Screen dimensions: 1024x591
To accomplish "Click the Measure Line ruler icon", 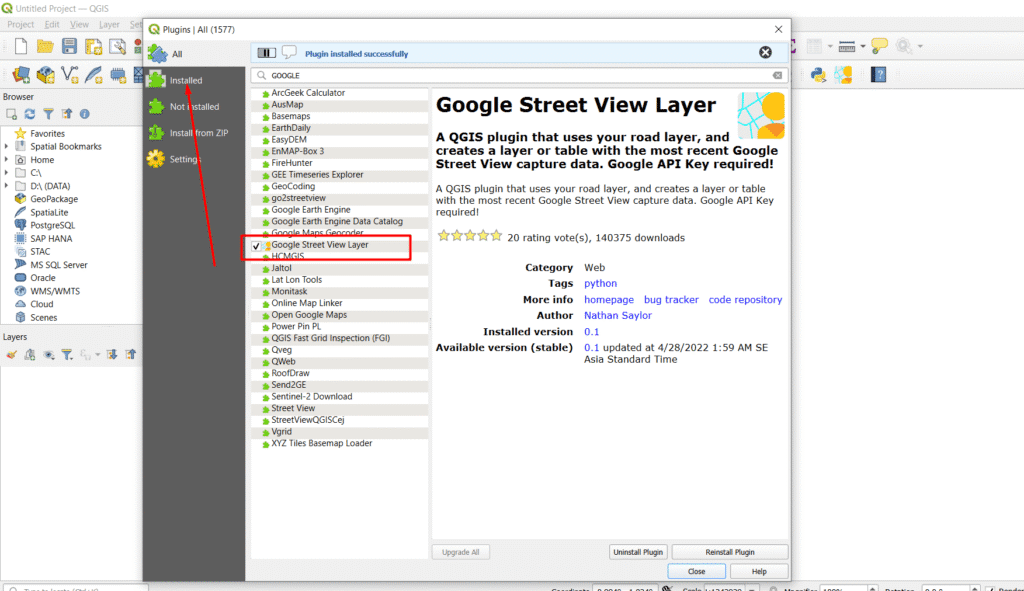I will point(846,46).
